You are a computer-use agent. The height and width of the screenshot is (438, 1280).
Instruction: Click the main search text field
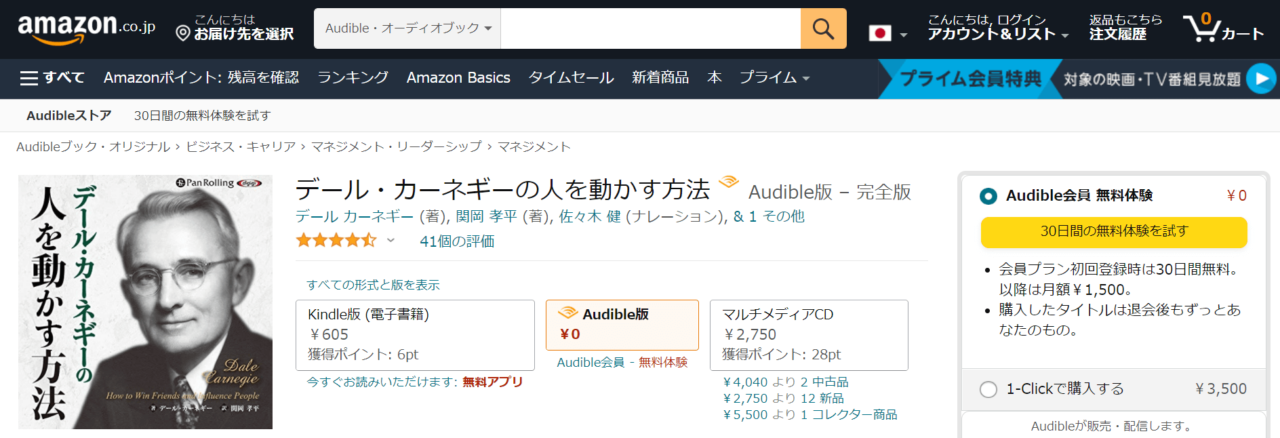(x=650, y=29)
